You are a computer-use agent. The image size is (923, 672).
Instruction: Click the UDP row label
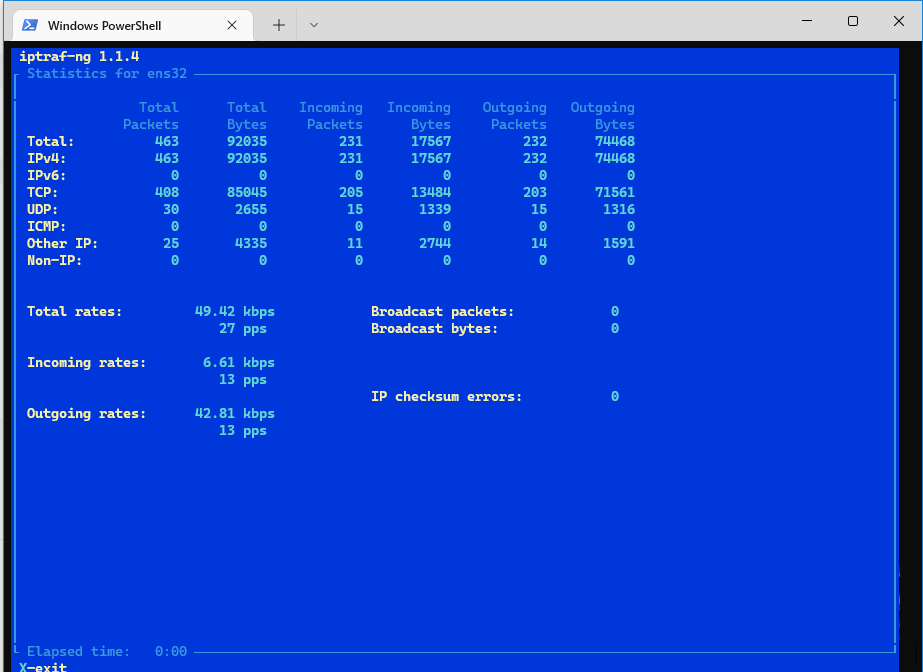pos(42,209)
